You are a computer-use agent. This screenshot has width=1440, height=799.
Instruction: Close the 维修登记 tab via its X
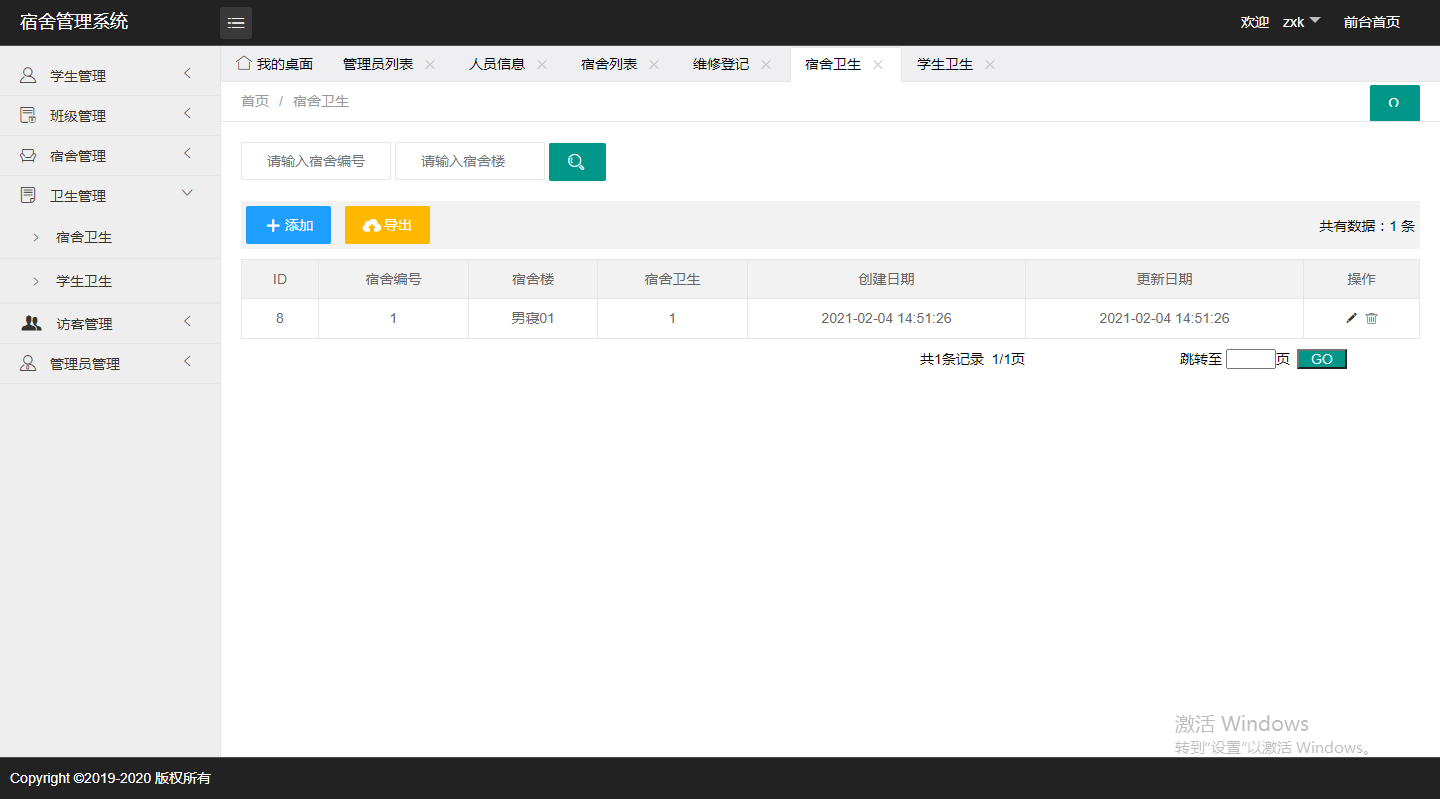tap(766, 64)
